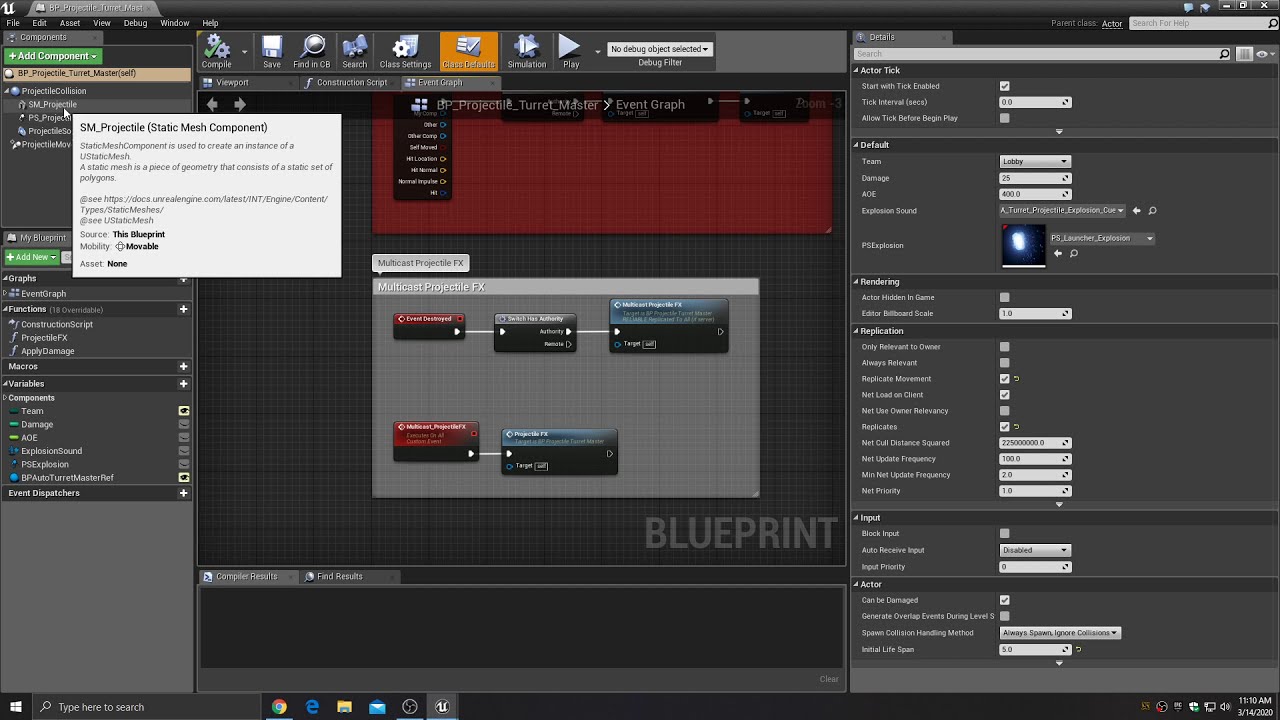Click the Play toolbar button
Image resolution: width=1280 pixels, height=720 pixels.
pyautogui.click(x=570, y=52)
